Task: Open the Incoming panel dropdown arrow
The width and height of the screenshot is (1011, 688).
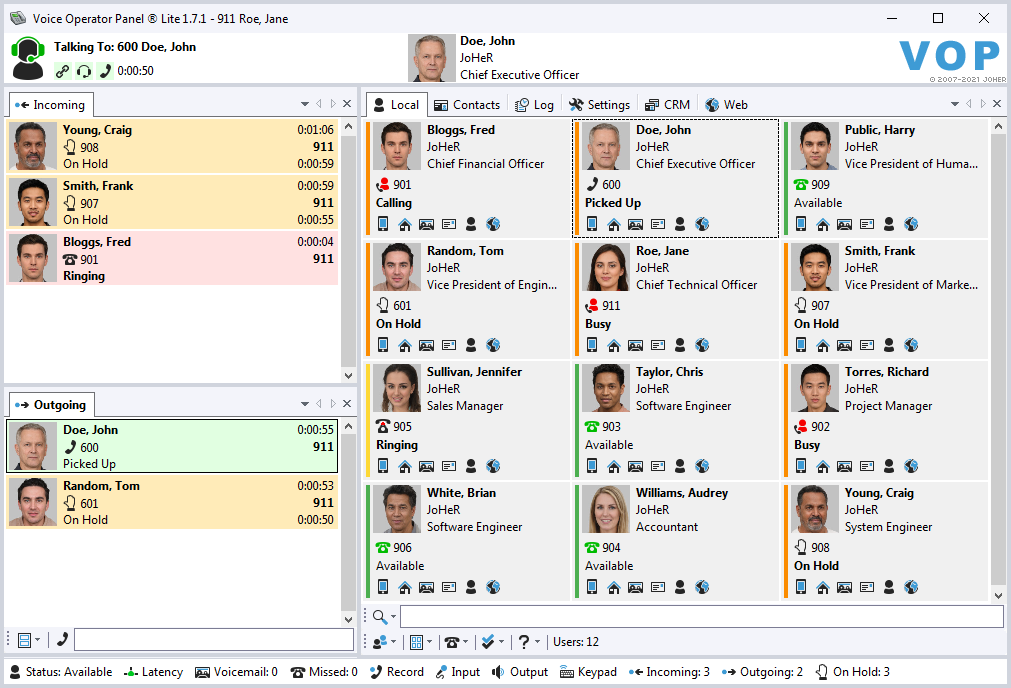Action: click(305, 104)
